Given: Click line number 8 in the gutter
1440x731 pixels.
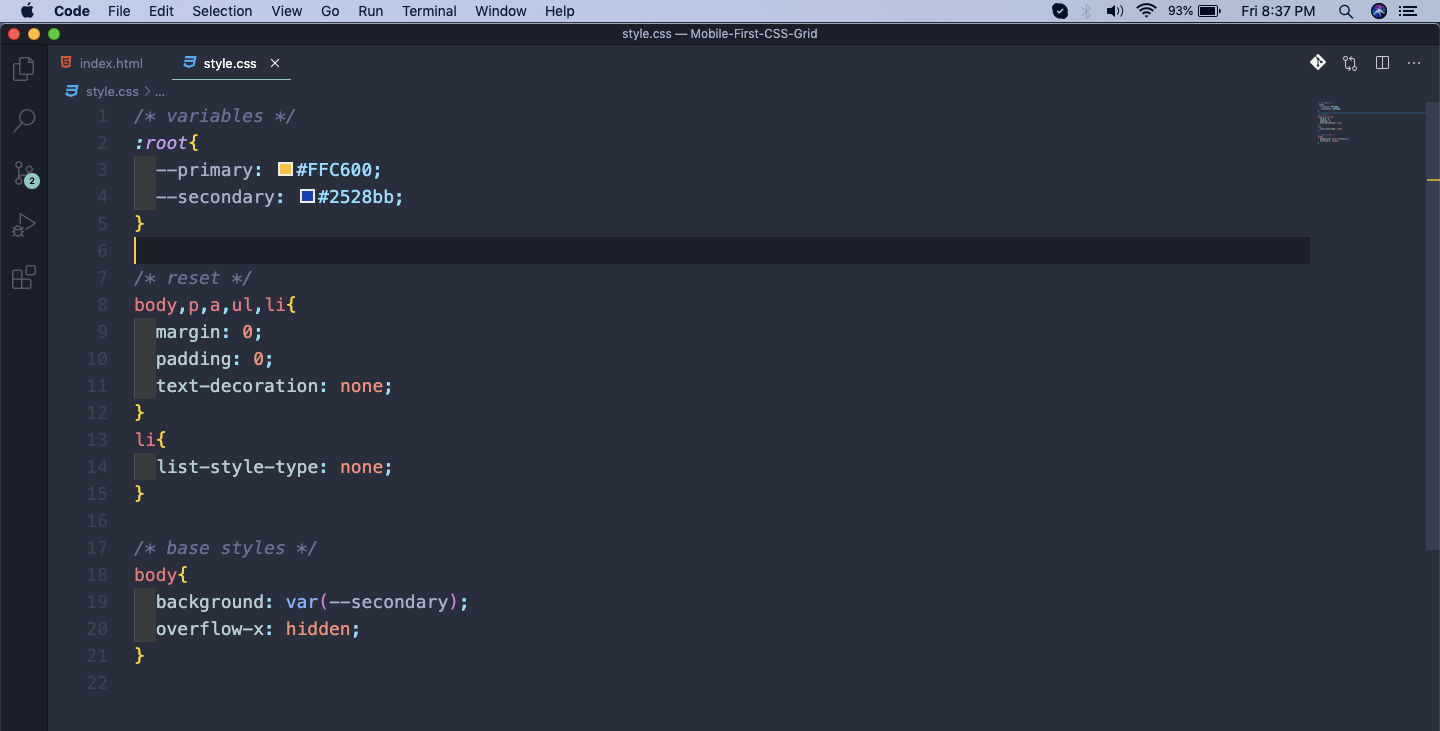Looking at the screenshot, I should 102,304.
